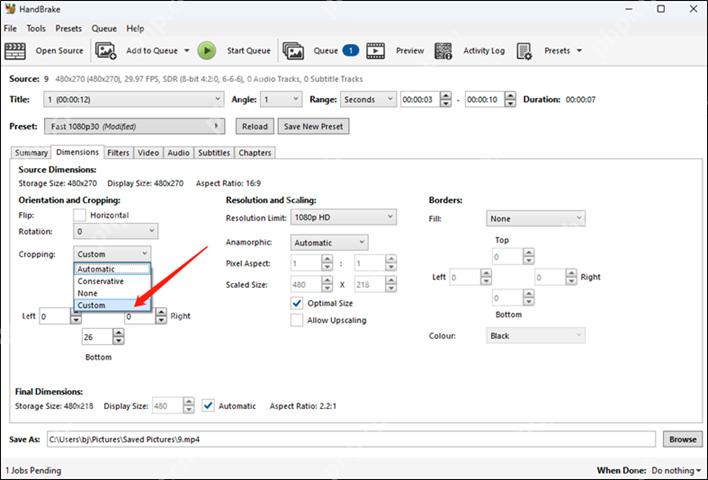The height and width of the screenshot is (480, 708).
Task: Uncheck the Final Dimensions Automatic checkbox
Action: click(208, 405)
